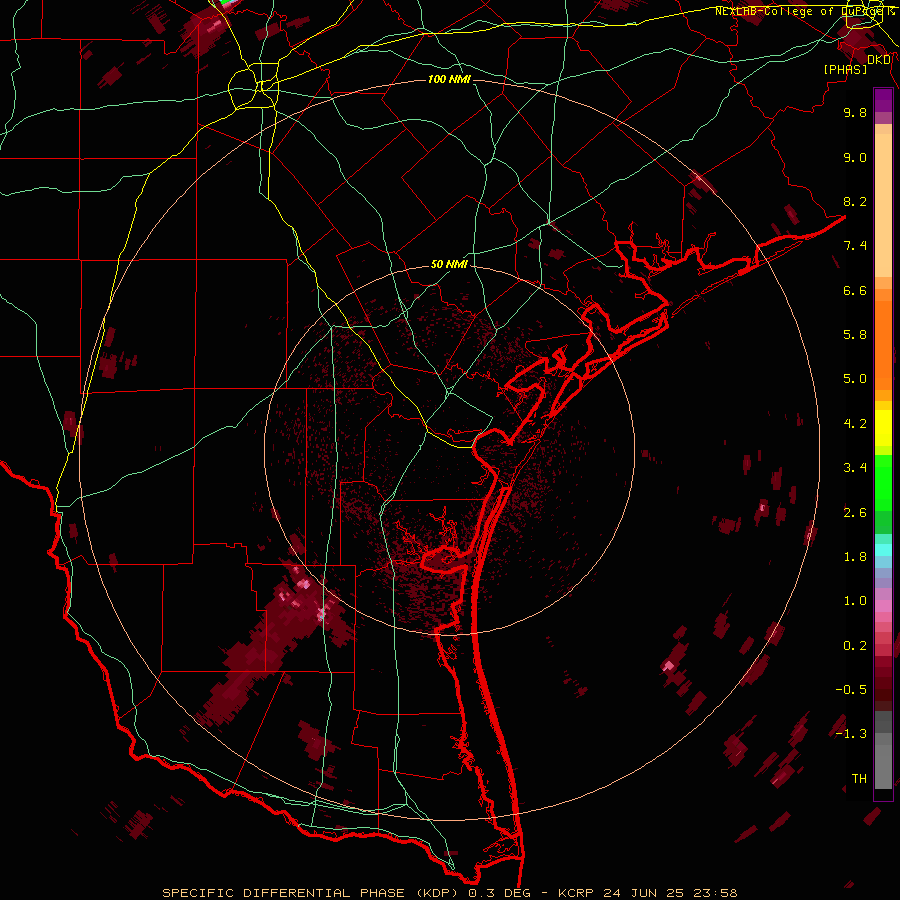Click the yellow segment of the color bar
900x900 pixels.
tap(883, 428)
